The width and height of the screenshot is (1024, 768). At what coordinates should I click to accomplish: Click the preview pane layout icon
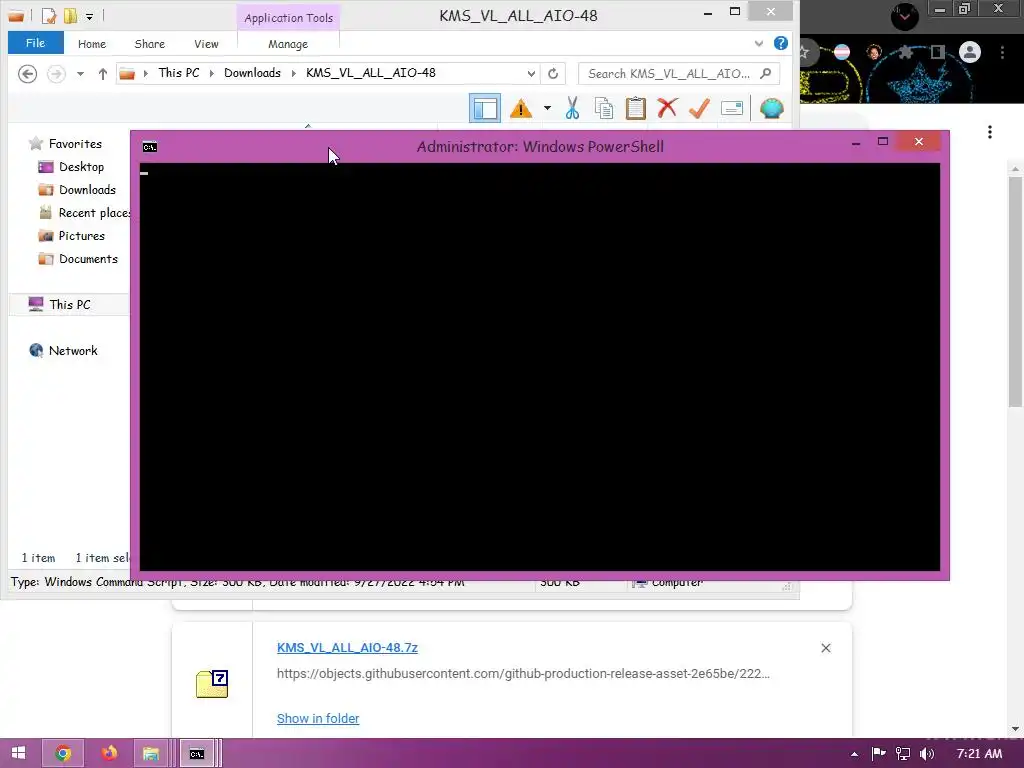[x=485, y=108]
